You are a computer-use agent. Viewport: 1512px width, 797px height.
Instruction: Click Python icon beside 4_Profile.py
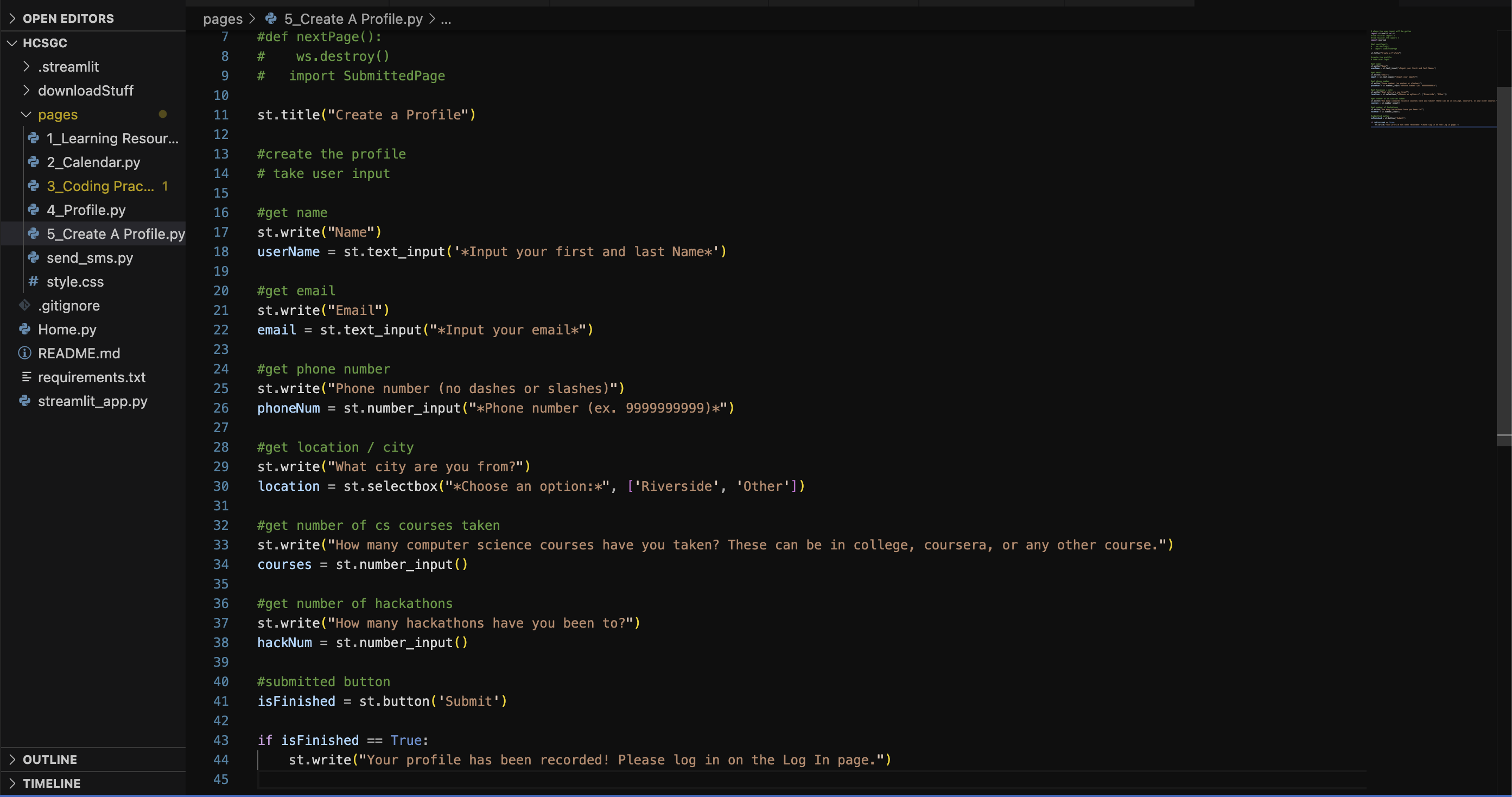[x=34, y=210]
